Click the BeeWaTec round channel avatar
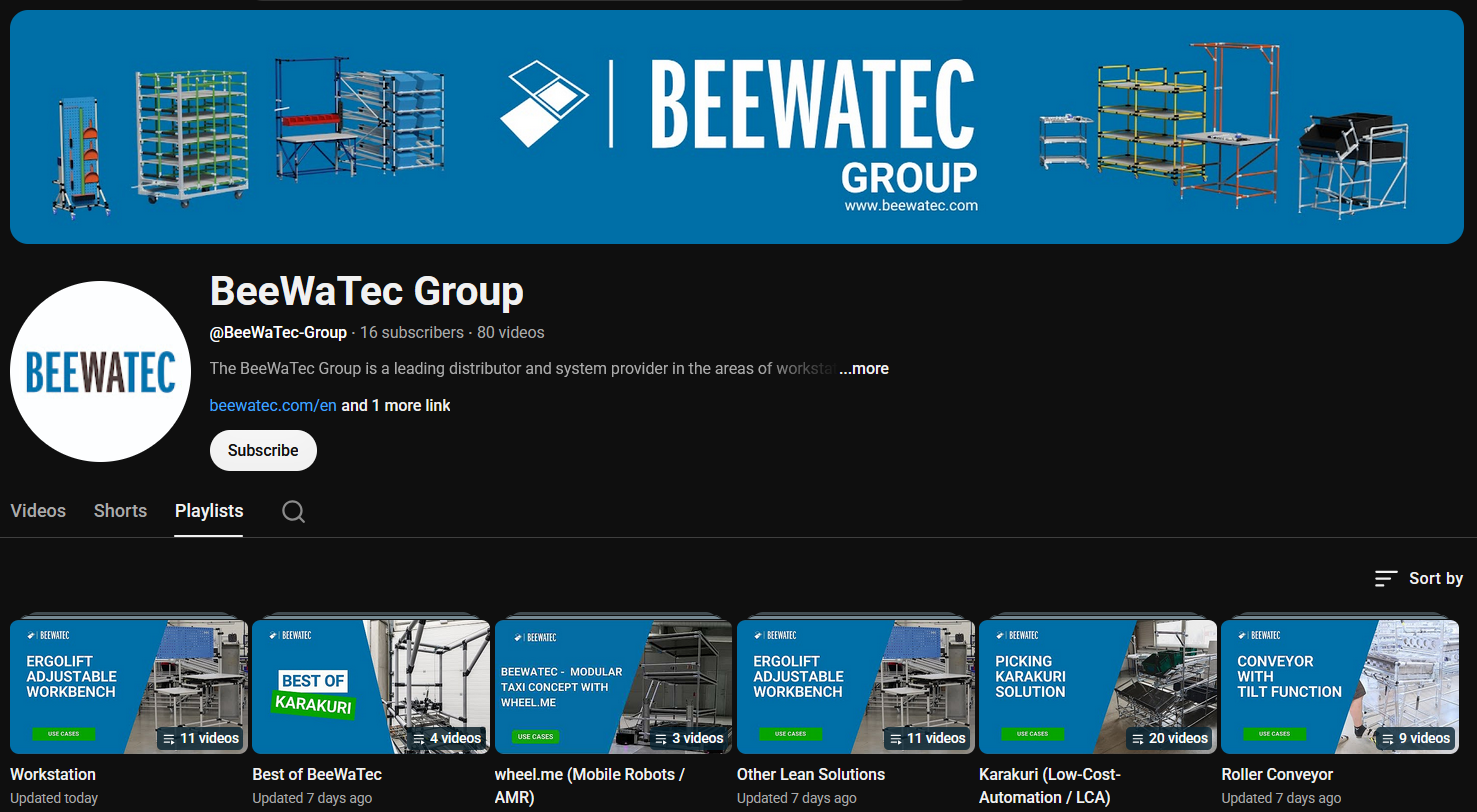Image resolution: width=1477 pixels, height=812 pixels. pyautogui.click(x=100, y=371)
